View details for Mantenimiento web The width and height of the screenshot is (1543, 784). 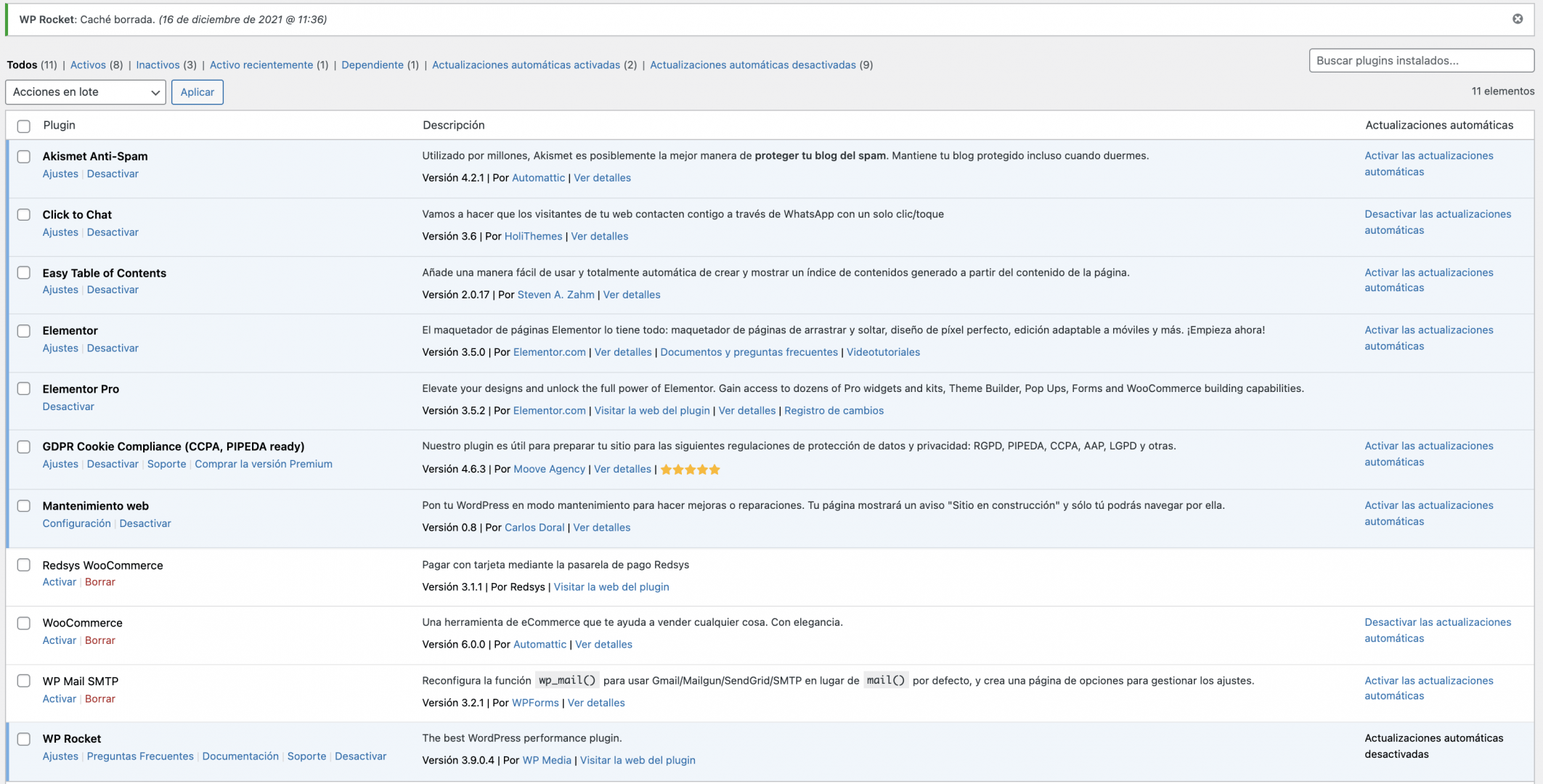point(601,528)
